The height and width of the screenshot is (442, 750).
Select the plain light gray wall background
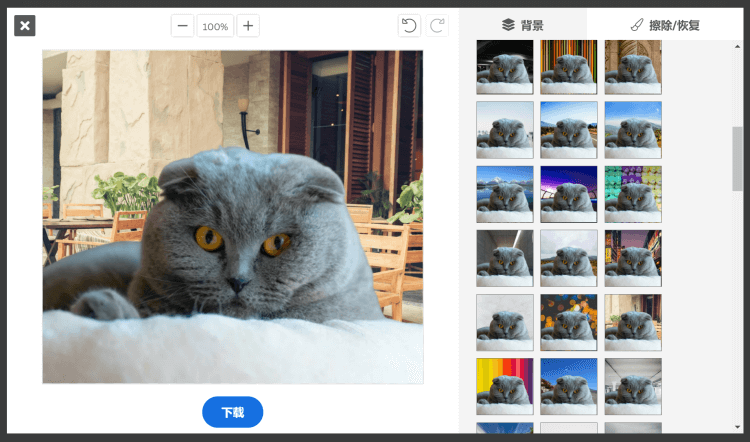tap(505, 322)
